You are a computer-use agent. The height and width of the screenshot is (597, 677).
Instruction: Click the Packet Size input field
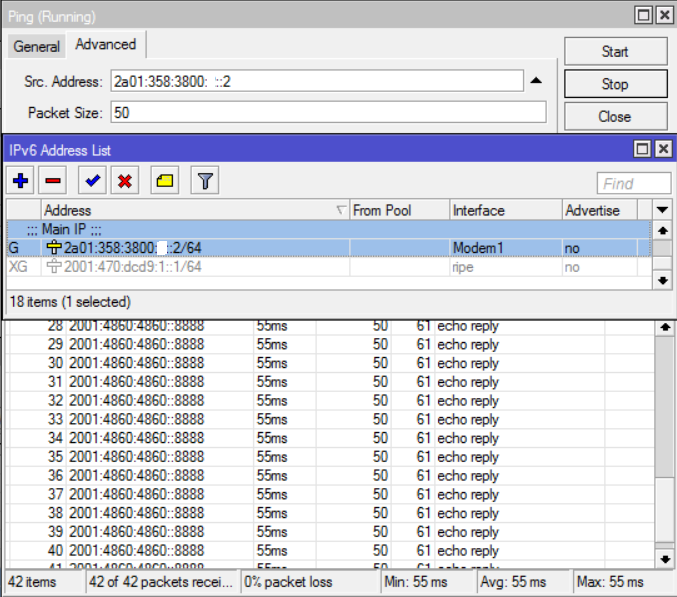tap(328, 112)
